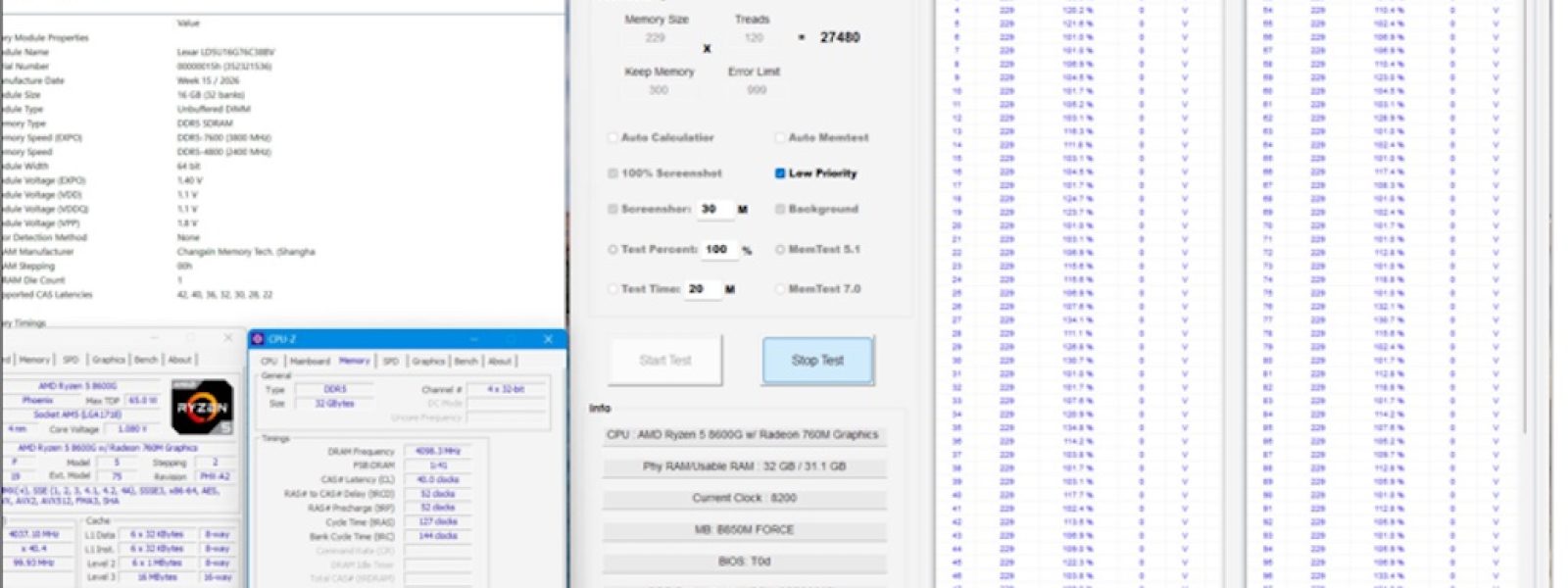Select the Test Time radio option
The image size is (1568, 588).
612,289
